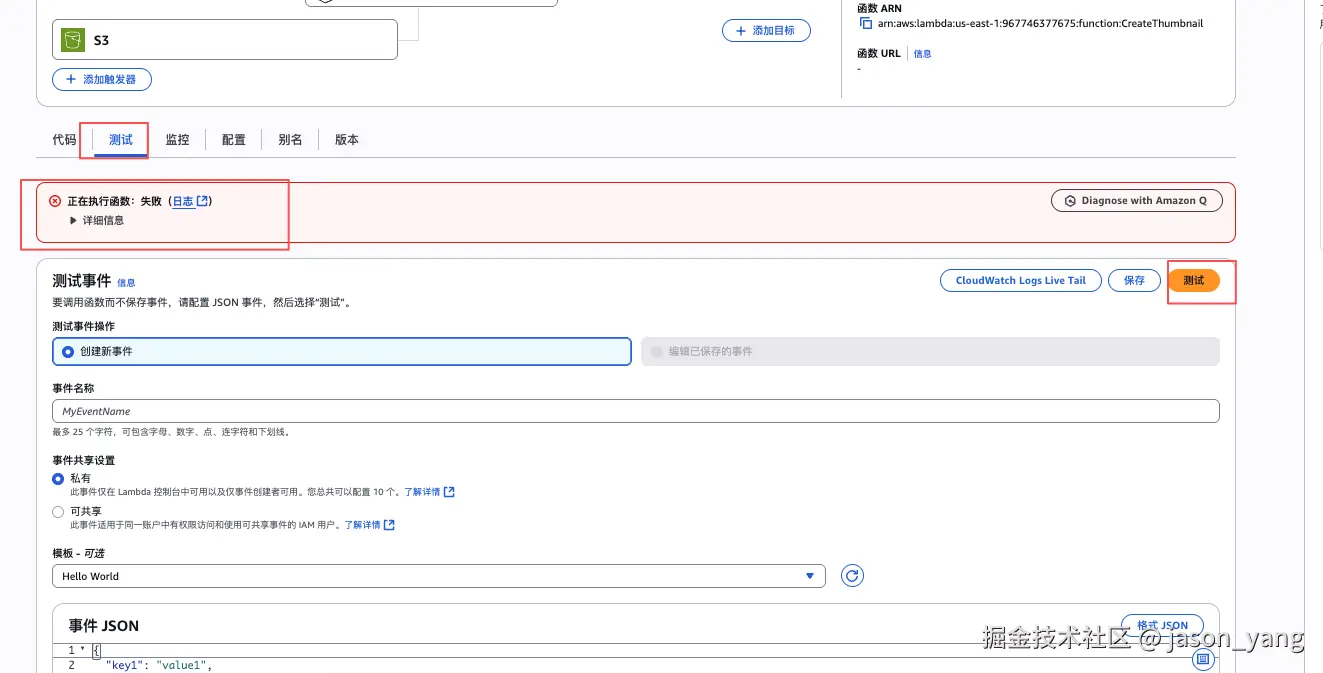Click the function ARN text
The width and height of the screenshot is (1323, 673).
pos(1040,23)
